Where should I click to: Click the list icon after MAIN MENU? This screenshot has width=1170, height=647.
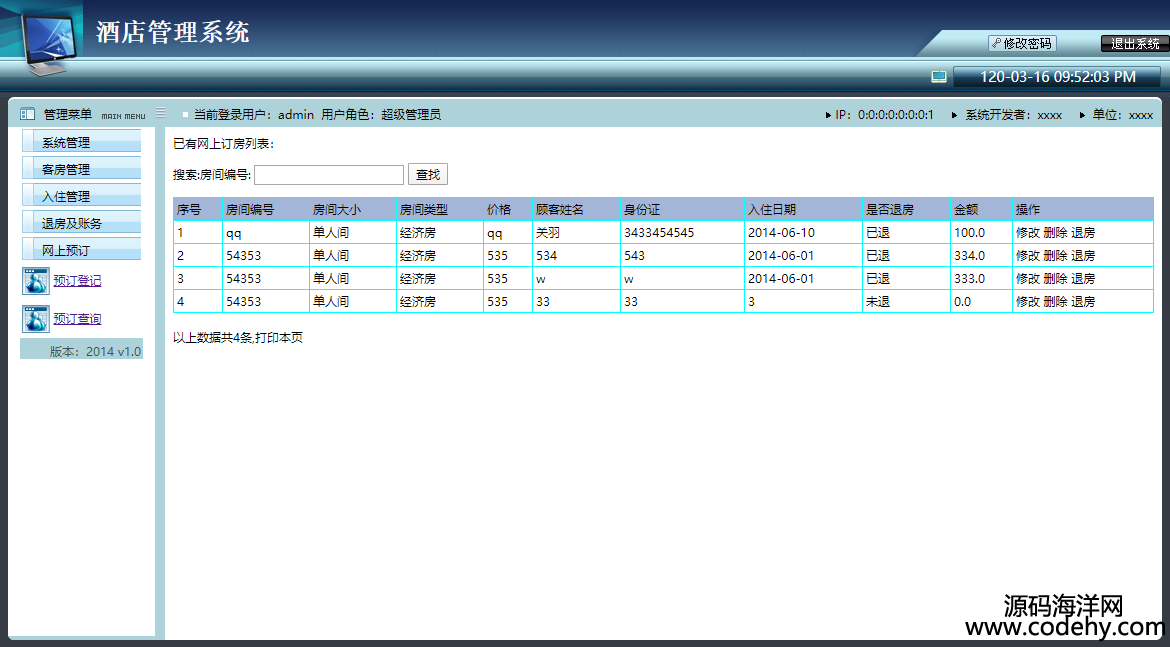coord(160,114)
